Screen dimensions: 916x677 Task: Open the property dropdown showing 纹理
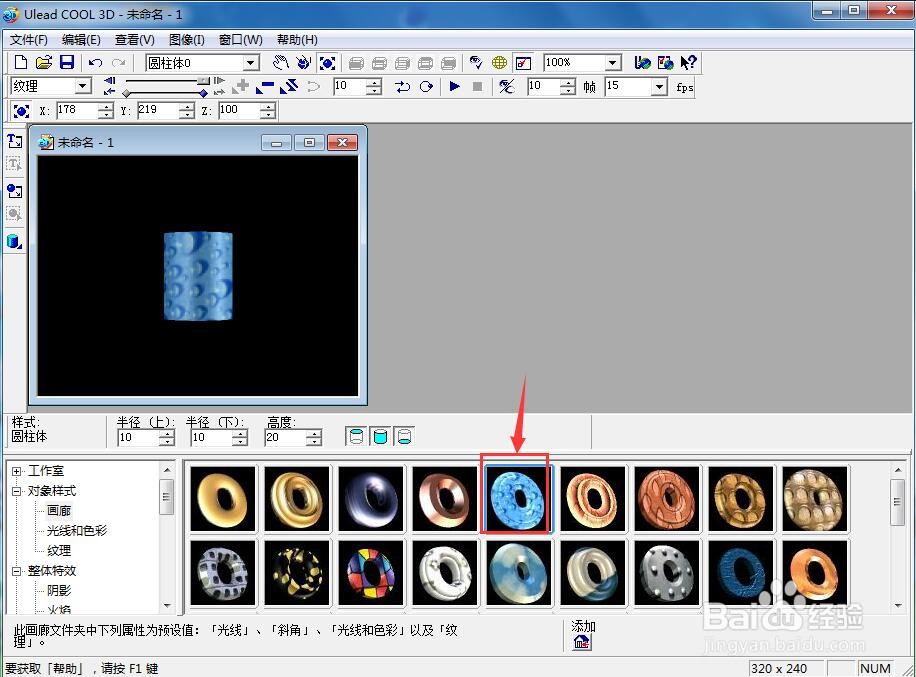(x=83, y=86)
